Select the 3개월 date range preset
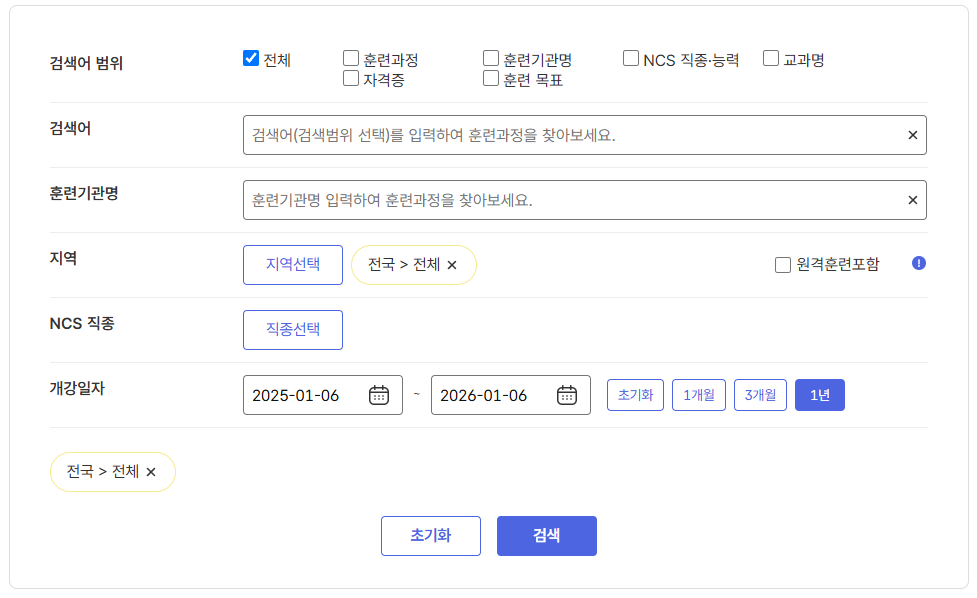 759,394
